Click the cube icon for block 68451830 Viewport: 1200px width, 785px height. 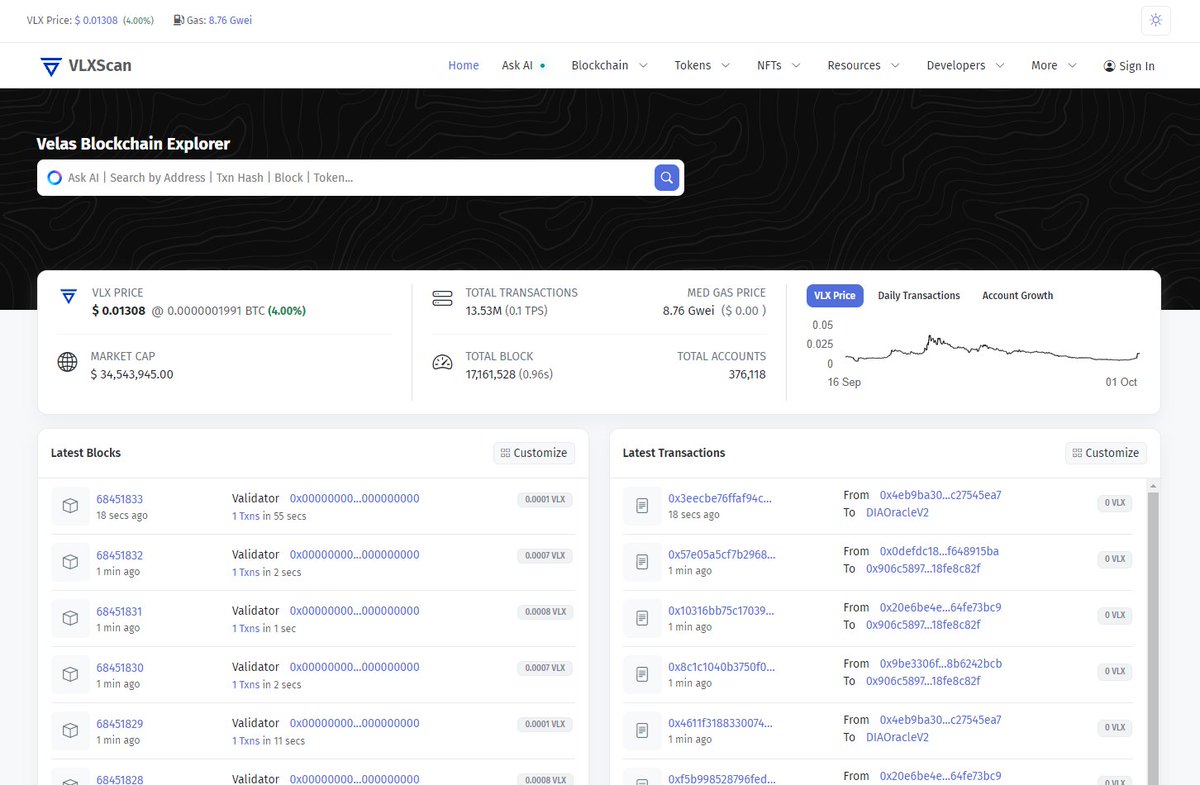click(71, 675)
